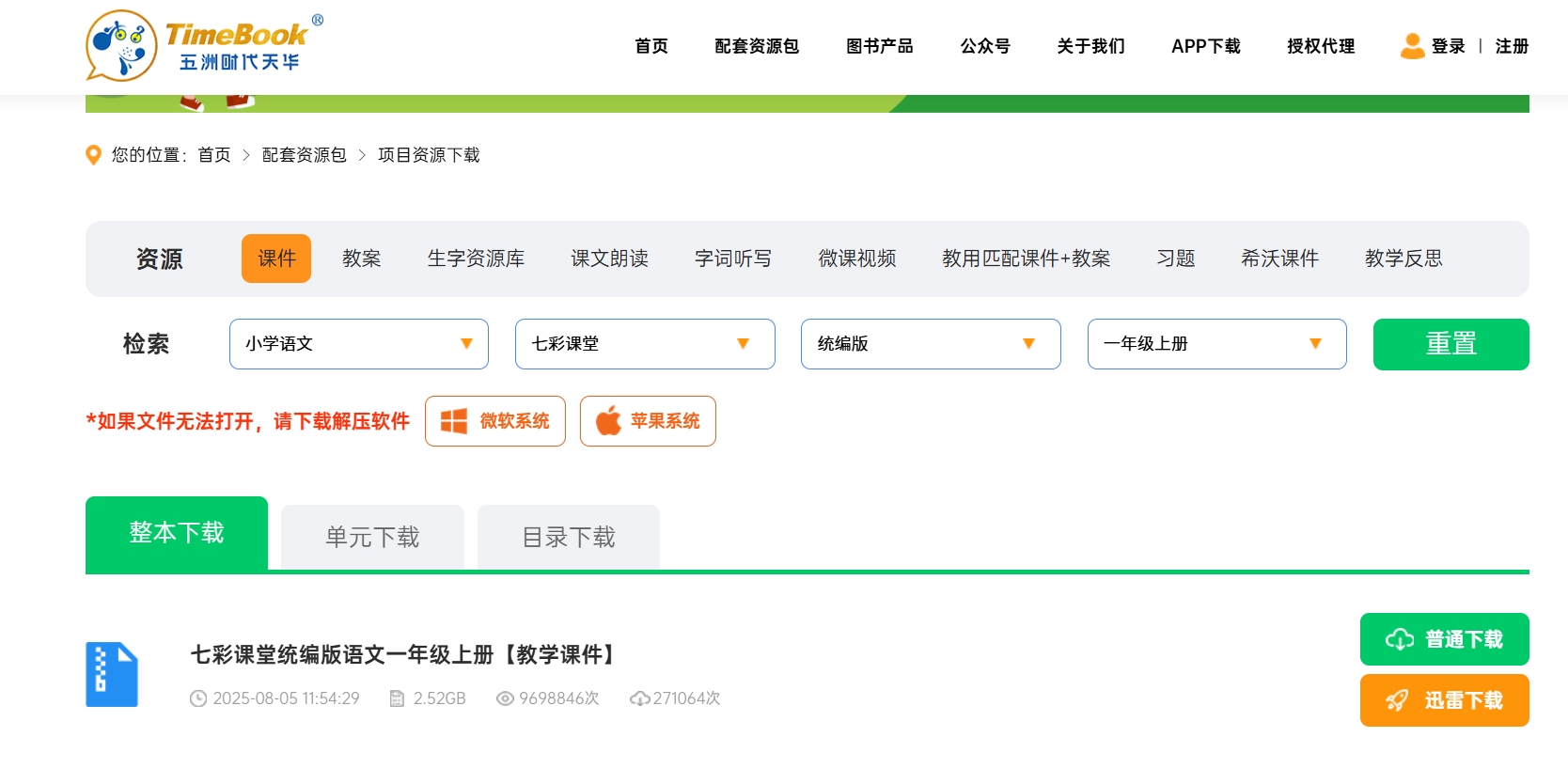Click the 注册 link
Screen dimensions: 1568x784
(1513, 46)
